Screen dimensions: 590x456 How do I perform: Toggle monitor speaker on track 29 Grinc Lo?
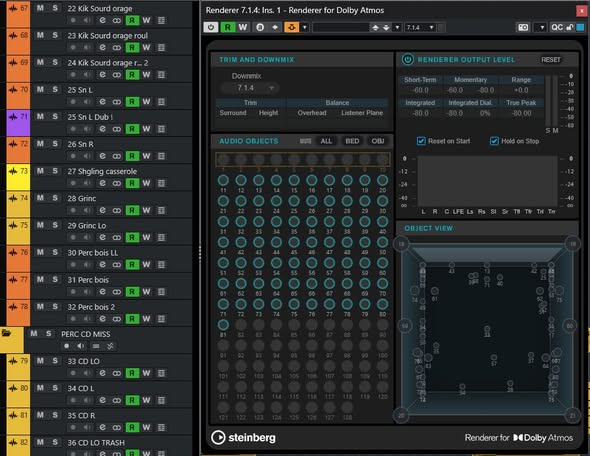(x=87, y=237)
